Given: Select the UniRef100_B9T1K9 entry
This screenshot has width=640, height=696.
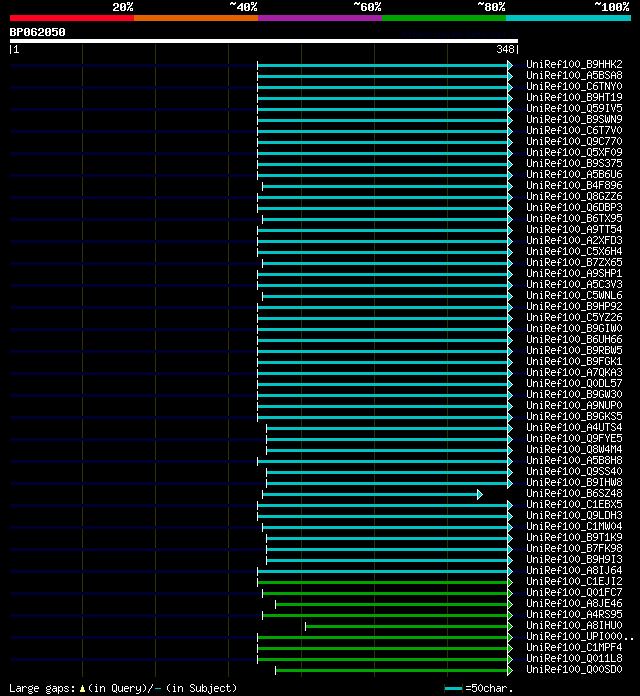Looking at the screenshot, I should point(574,538).
